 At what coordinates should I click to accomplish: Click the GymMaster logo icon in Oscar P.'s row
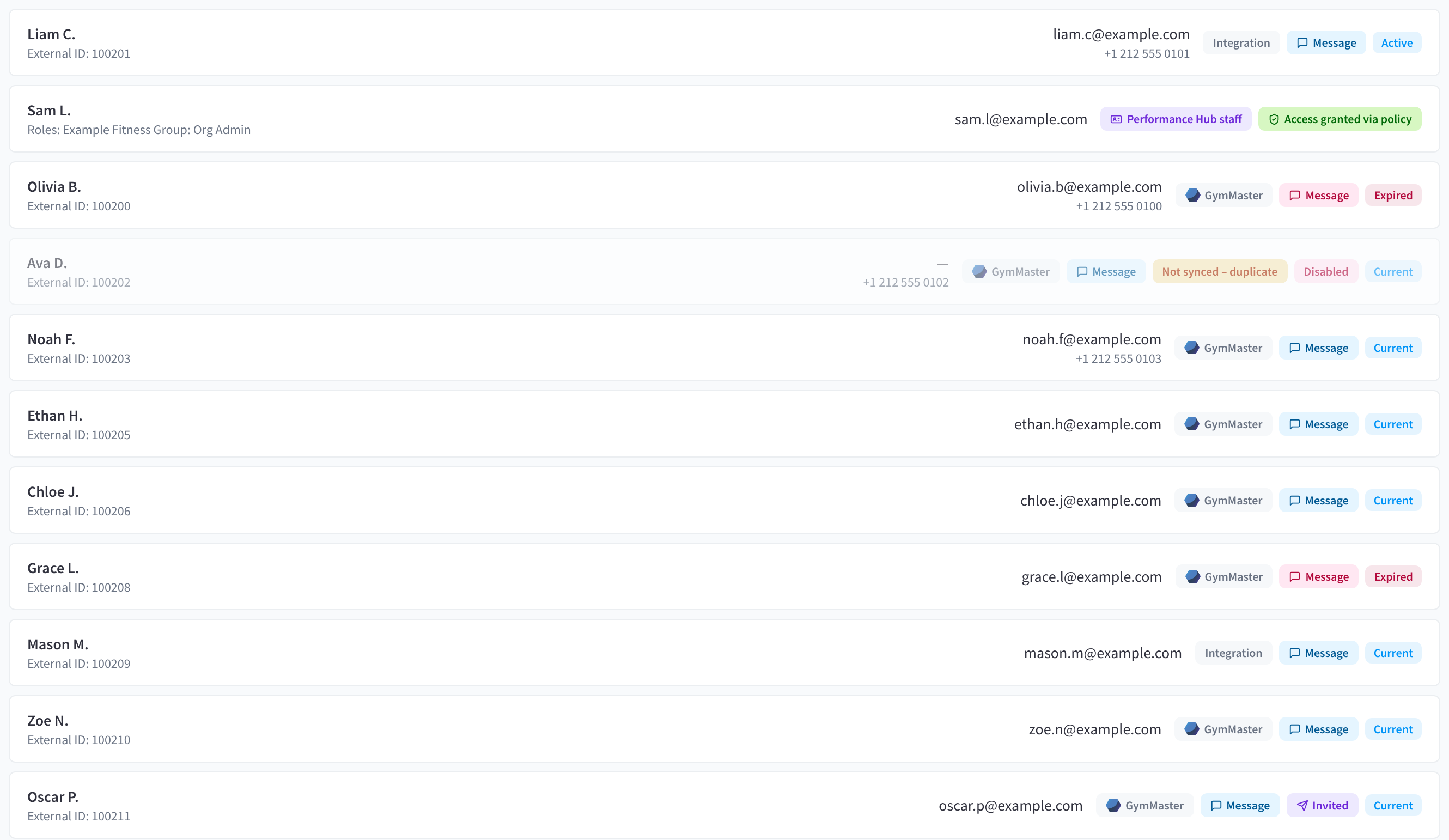coord(1113,806)
